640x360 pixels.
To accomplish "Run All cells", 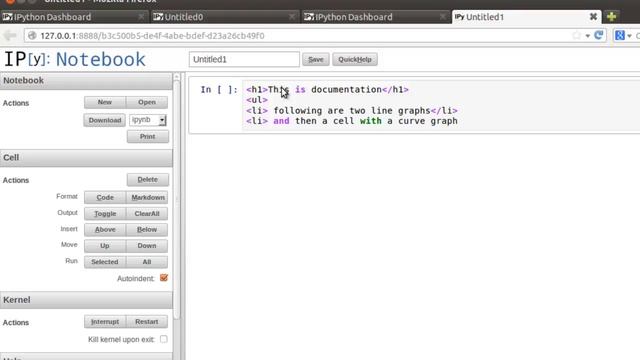I will tap(147, 262).
